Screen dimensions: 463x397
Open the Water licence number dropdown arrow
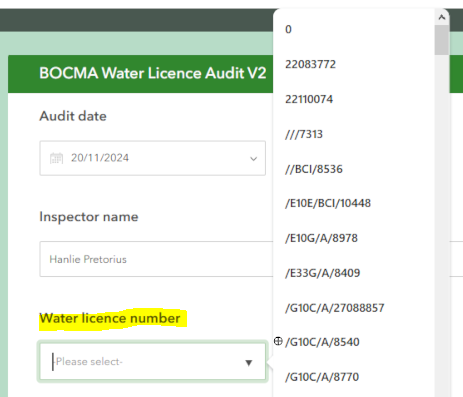click(249, 363)
